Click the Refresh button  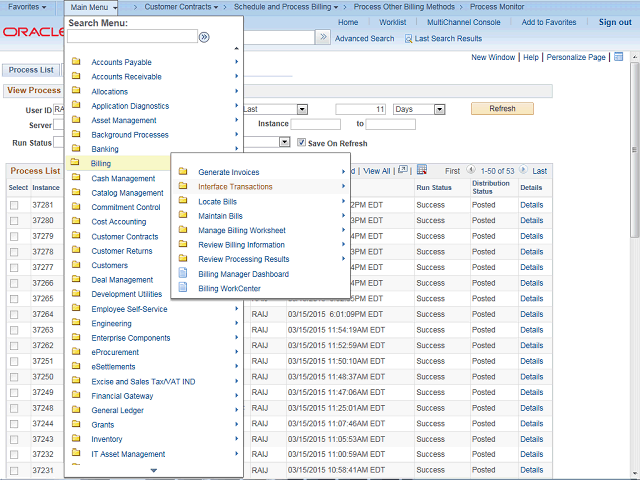coord(502,109)
